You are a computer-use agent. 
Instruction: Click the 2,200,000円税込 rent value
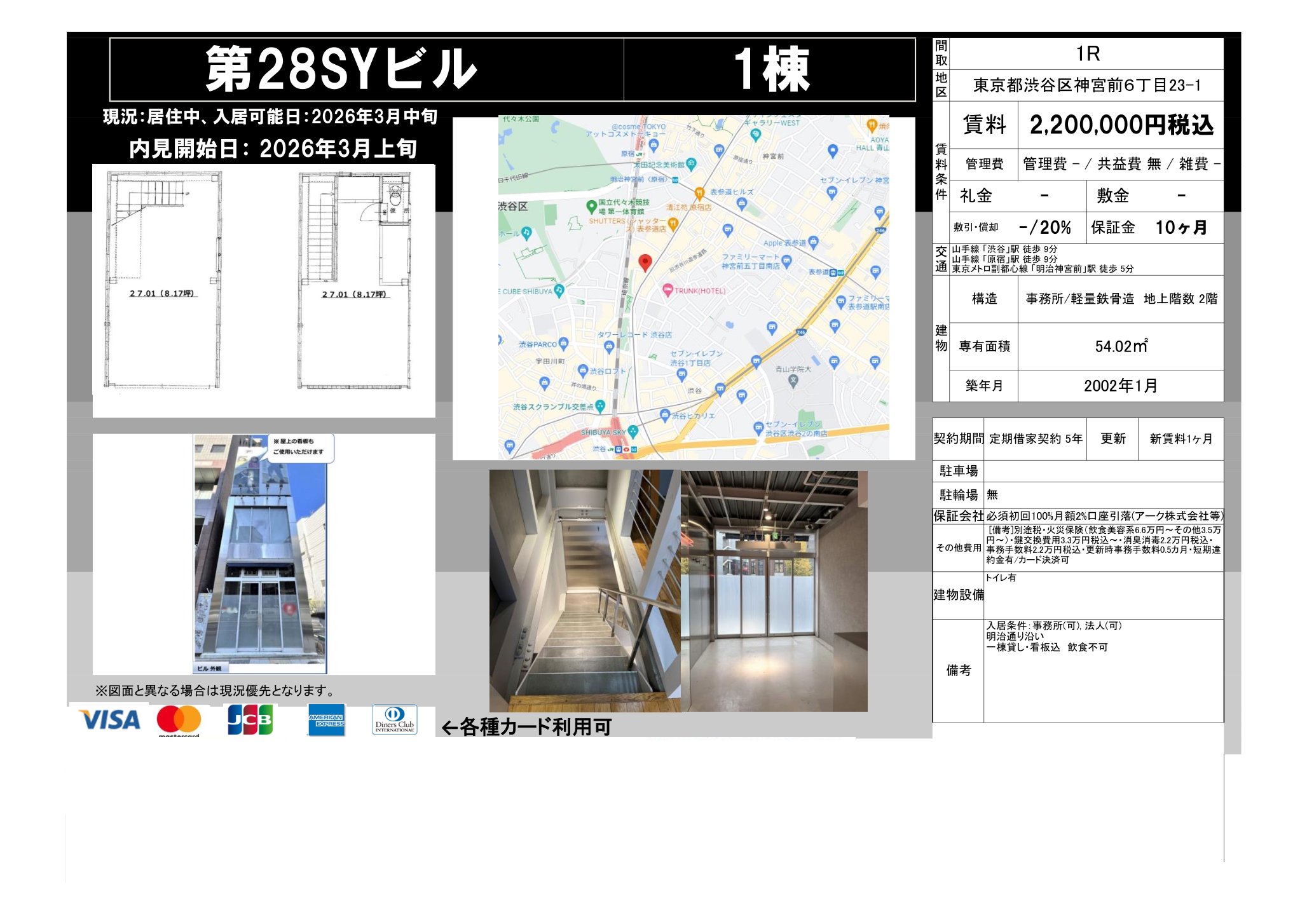pyautogui.click(x=1121, y=125)
